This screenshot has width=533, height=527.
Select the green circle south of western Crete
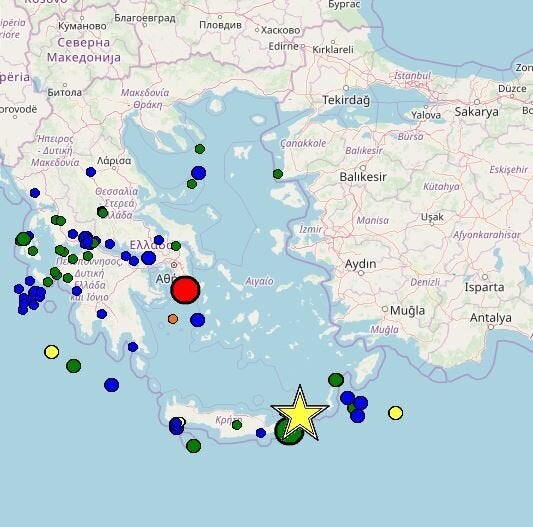point(193,446)
